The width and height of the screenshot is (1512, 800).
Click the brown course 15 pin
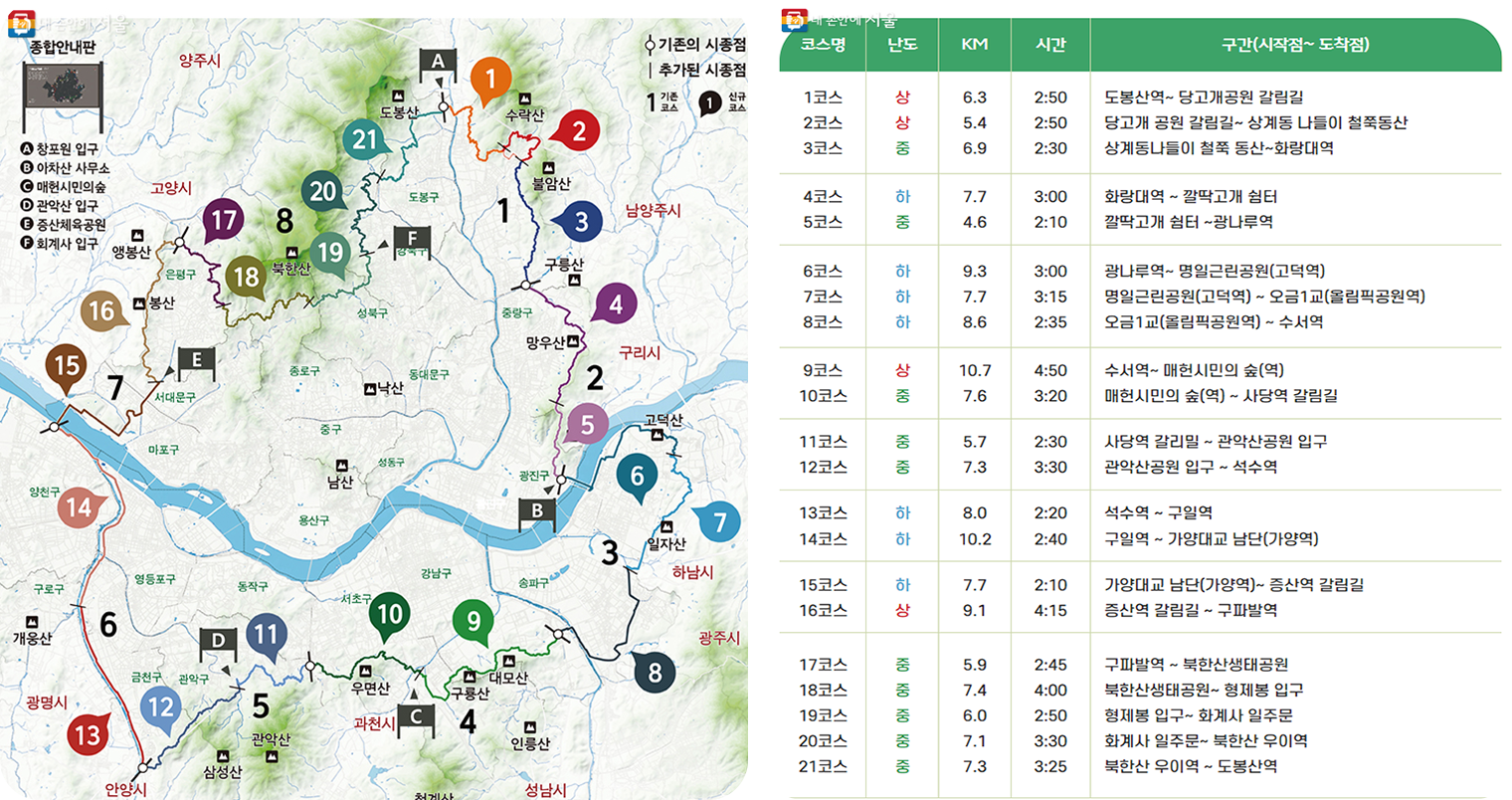[66, 366]
